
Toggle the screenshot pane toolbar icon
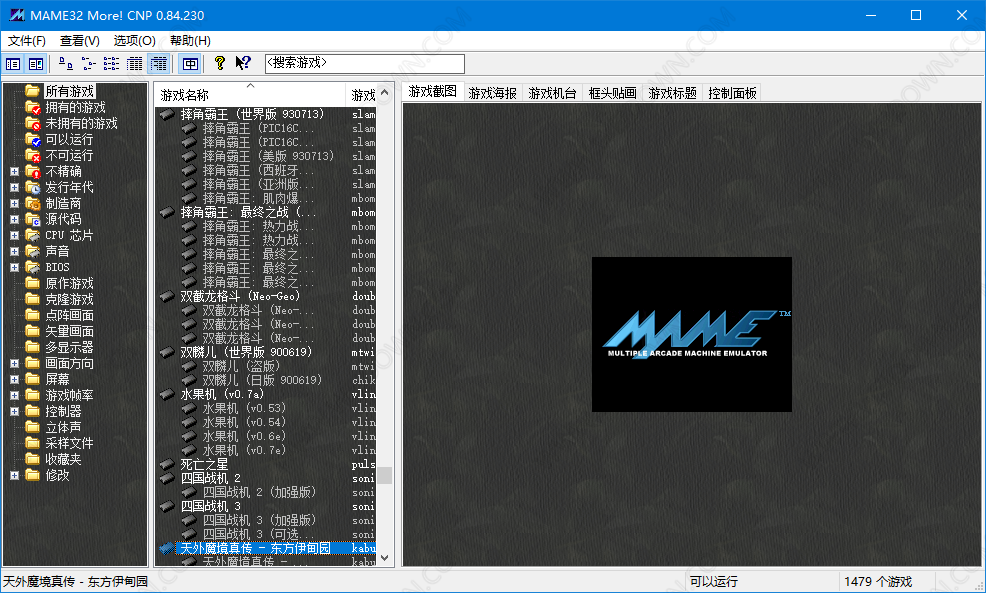tap(36, 64)
